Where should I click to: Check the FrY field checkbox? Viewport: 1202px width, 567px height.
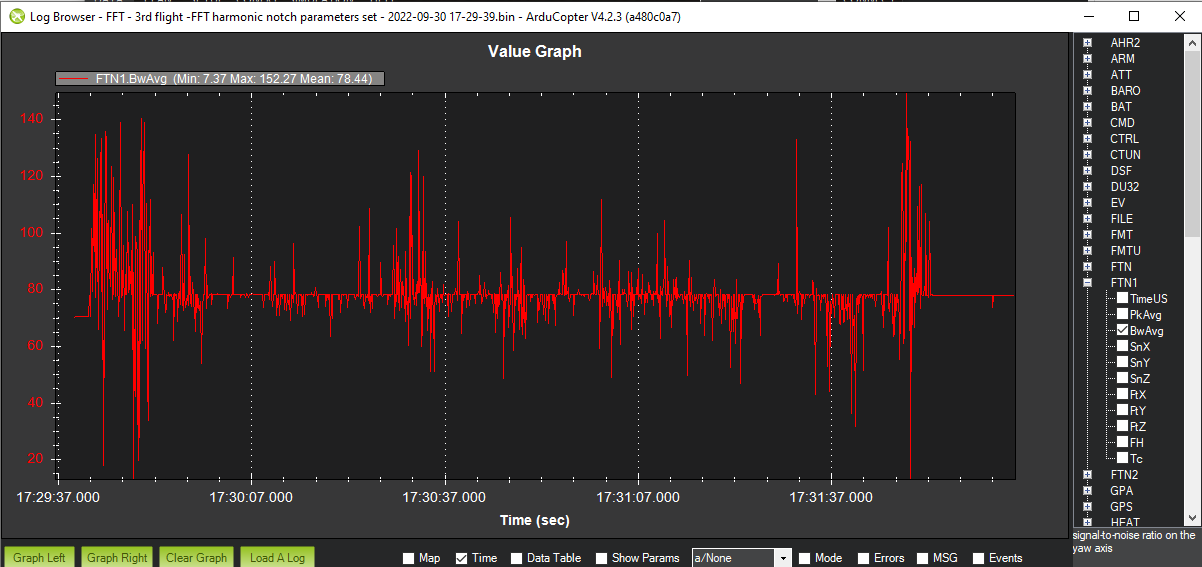click(x=1123, y=410)
